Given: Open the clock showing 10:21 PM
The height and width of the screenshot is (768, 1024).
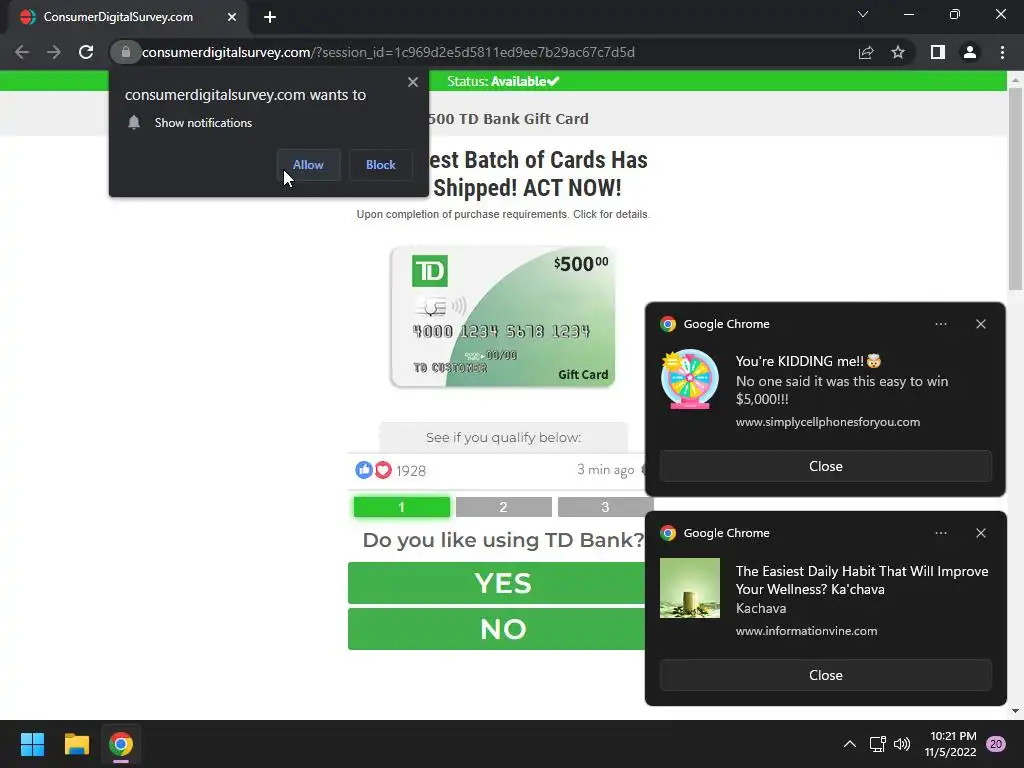Looking at the screenshot, I should click(x=951, y=744).
